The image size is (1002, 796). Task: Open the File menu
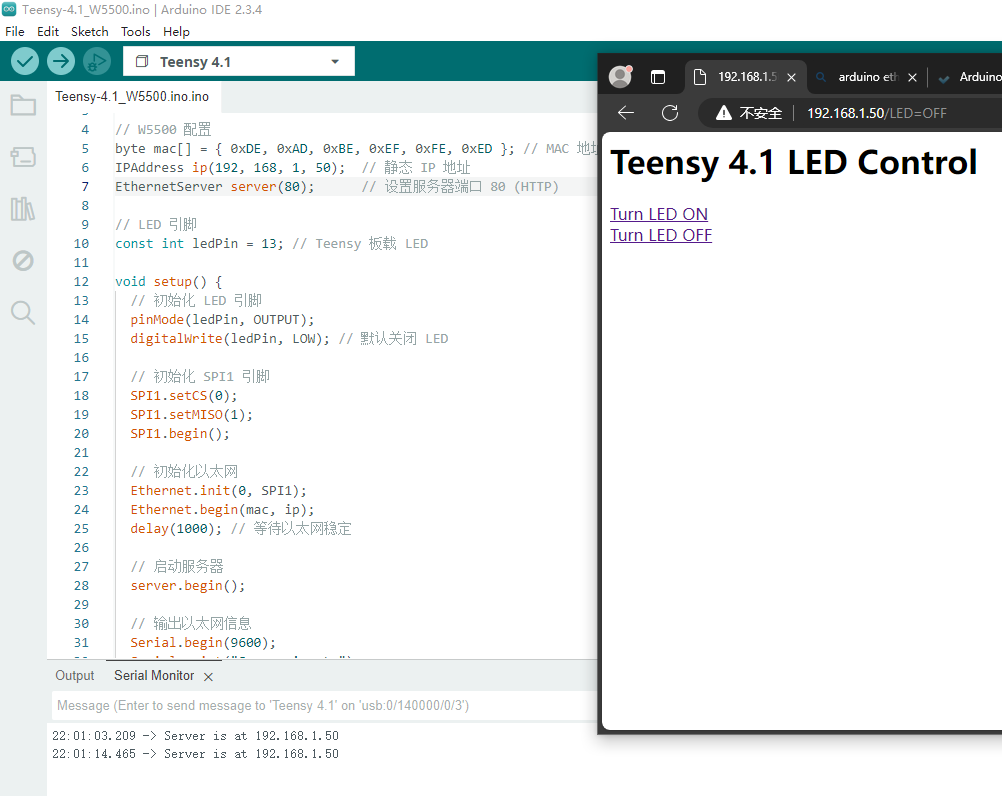coord(14,31)
